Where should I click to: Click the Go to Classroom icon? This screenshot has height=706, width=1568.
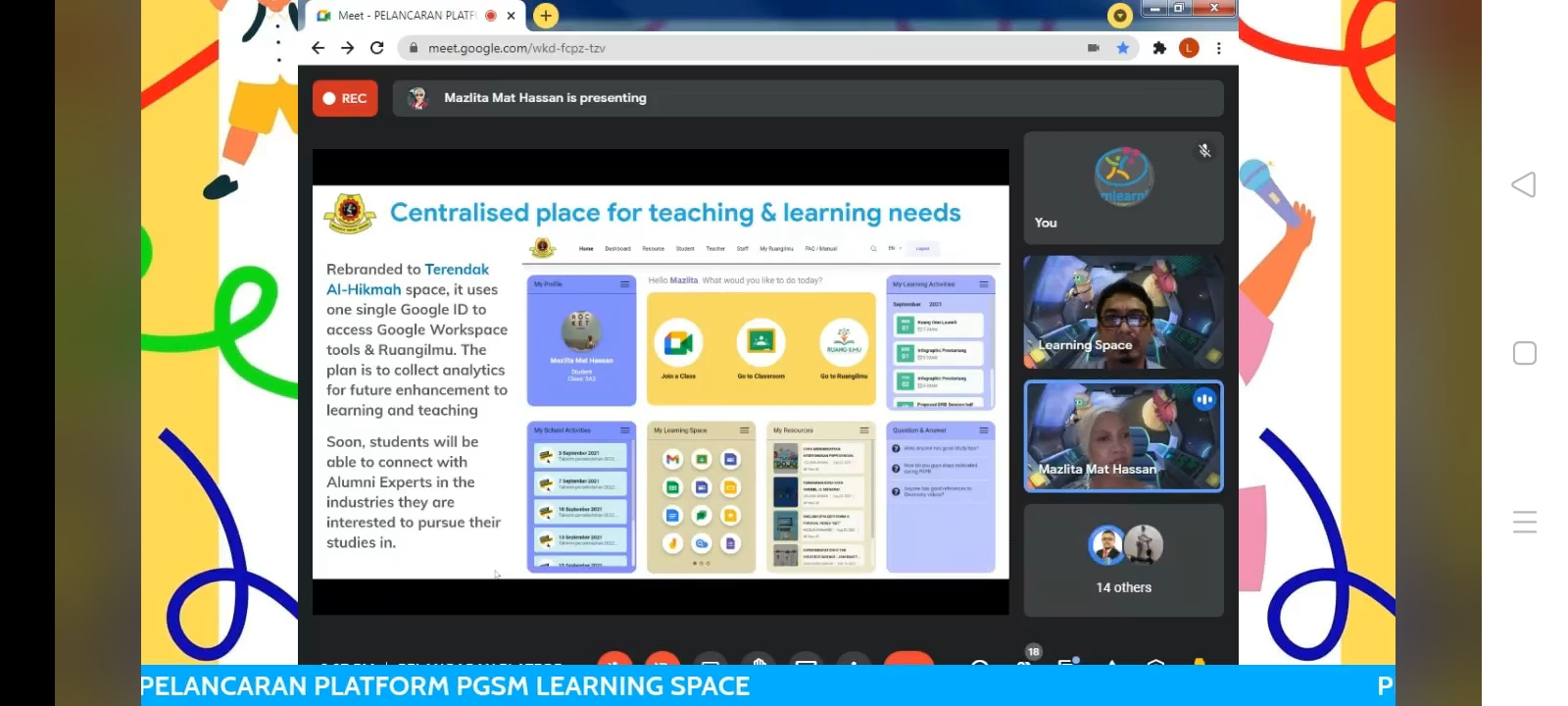760,343
